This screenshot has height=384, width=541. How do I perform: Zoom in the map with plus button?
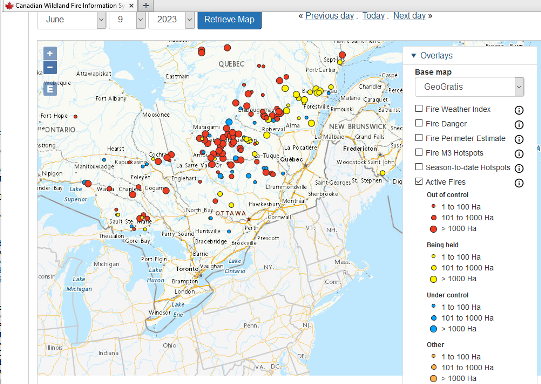50,53
